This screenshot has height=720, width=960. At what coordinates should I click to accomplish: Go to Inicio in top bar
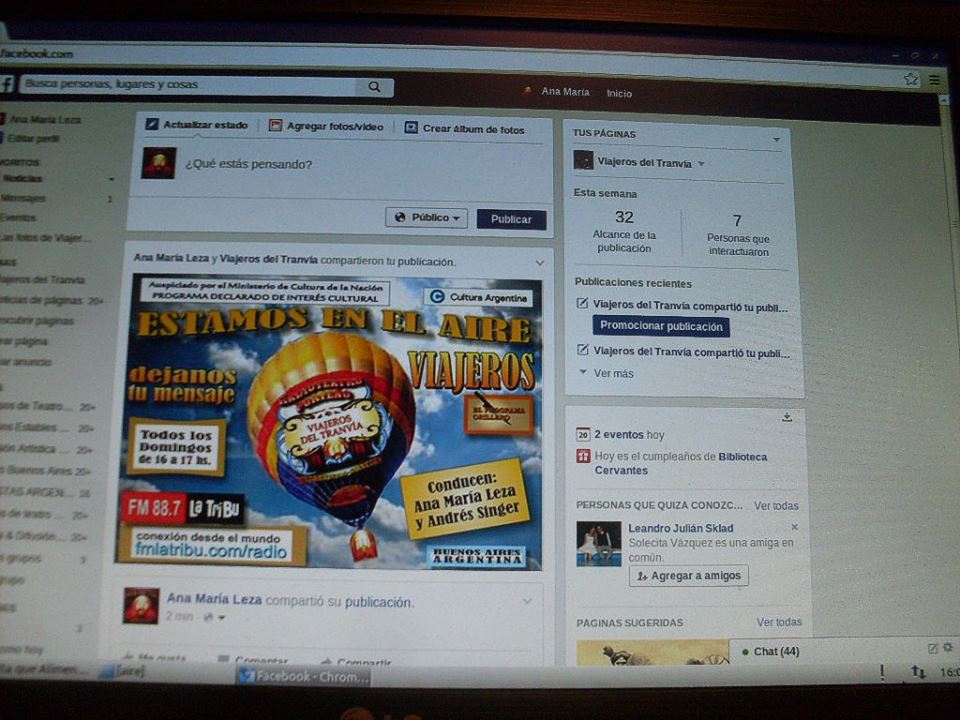[619, 93]
